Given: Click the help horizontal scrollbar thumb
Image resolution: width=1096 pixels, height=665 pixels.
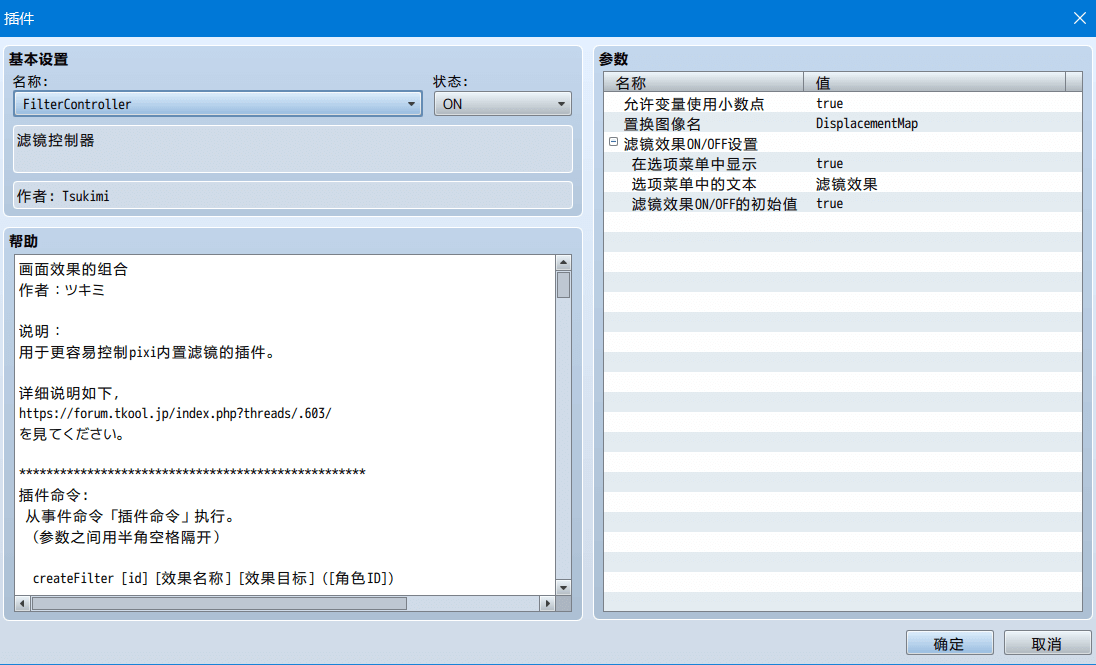Looking at the screenshot, I should tap(219, 603).
